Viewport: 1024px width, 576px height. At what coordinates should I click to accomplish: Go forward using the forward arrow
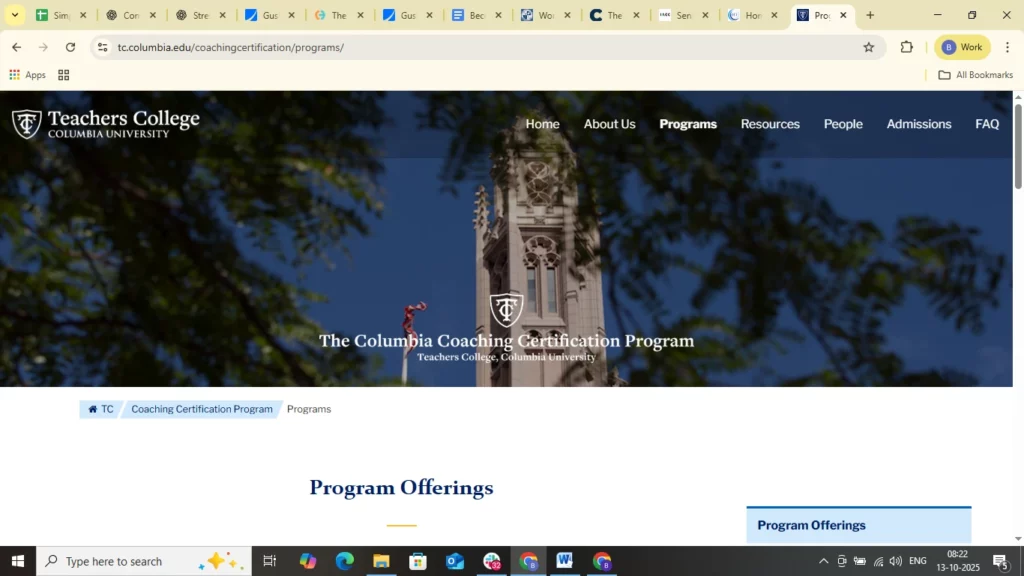pyautogui.click(x=43, y=47)
